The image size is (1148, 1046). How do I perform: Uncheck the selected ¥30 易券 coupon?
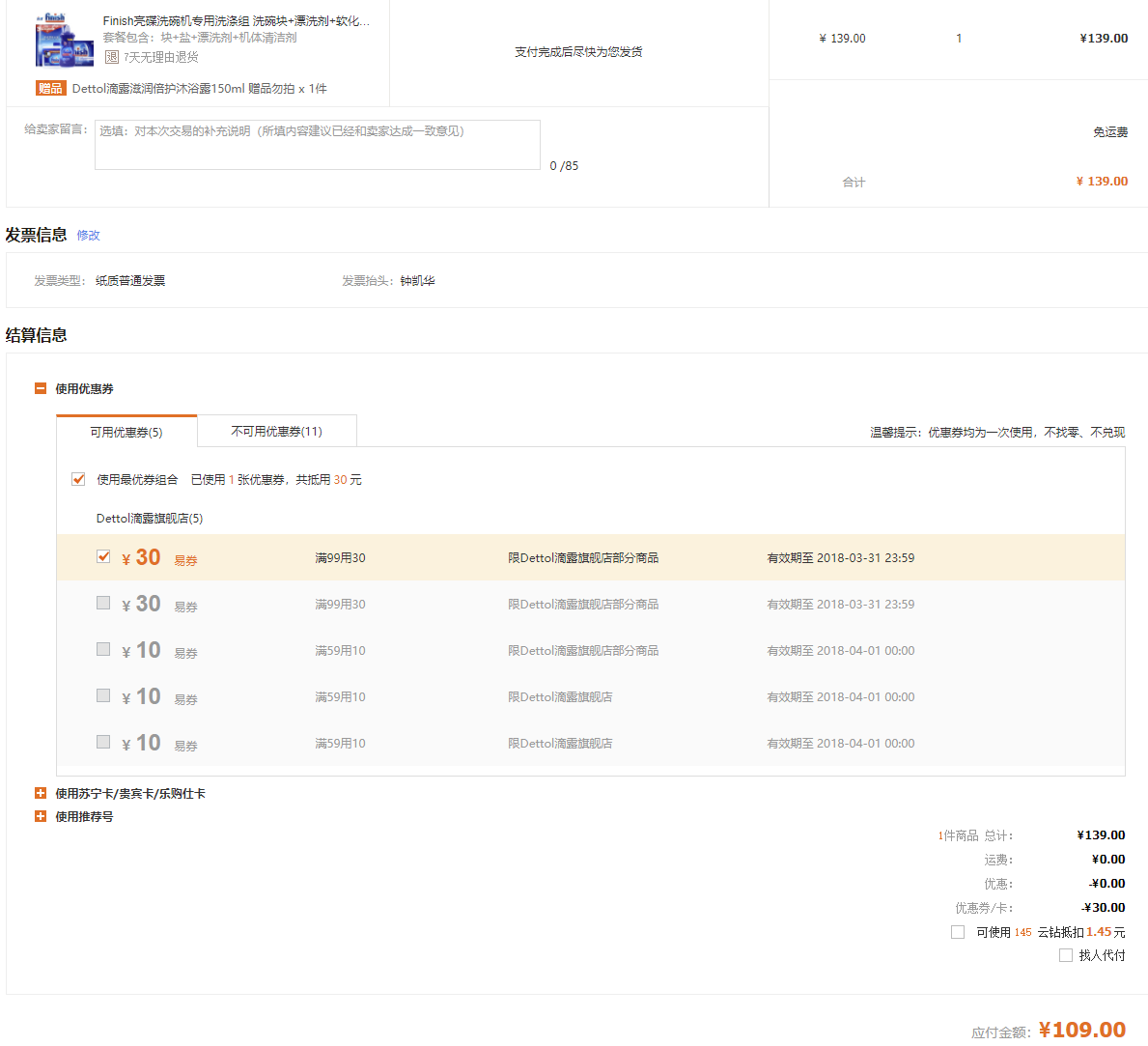(x=103, y=556)
